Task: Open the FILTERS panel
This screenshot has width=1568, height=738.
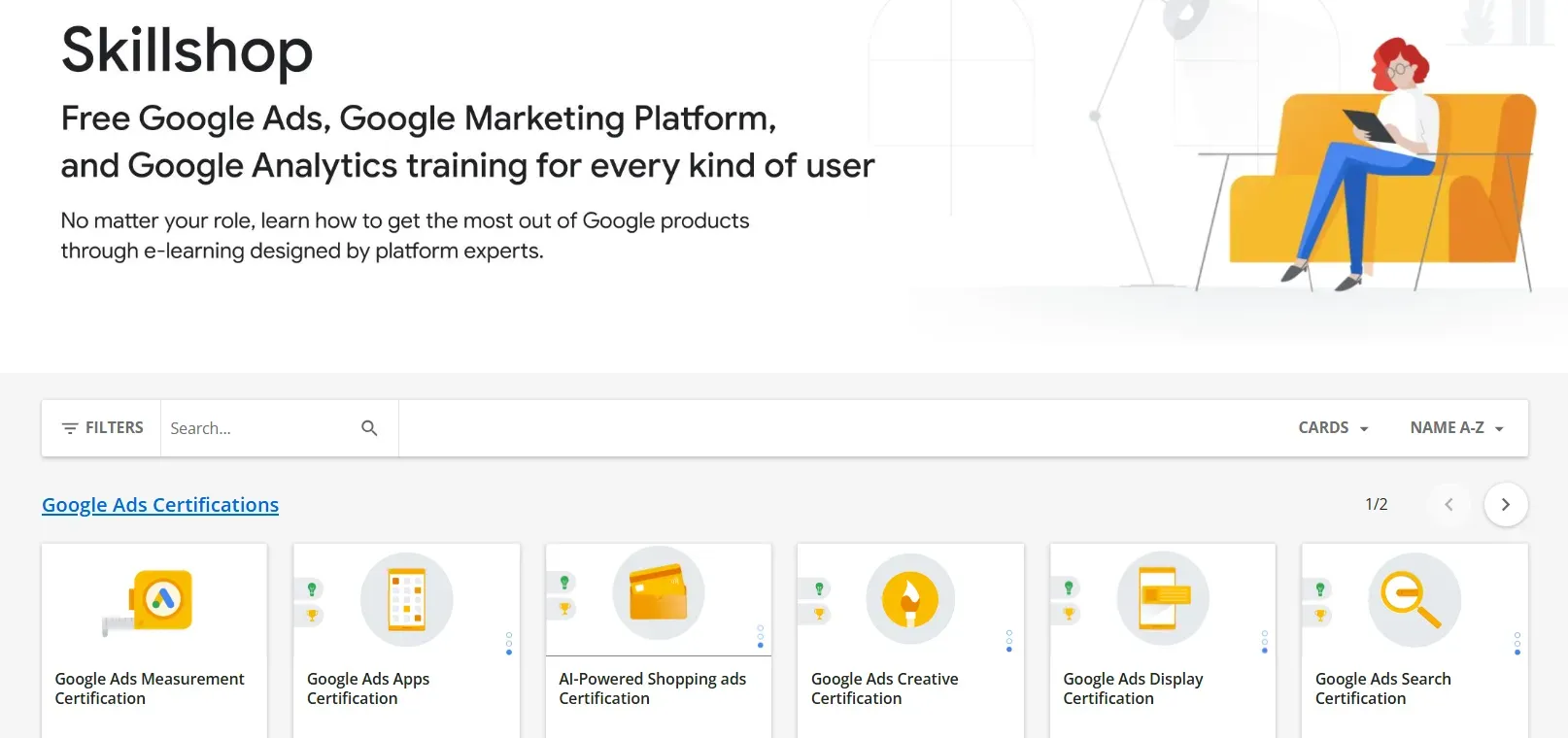Action: (102, 428)
